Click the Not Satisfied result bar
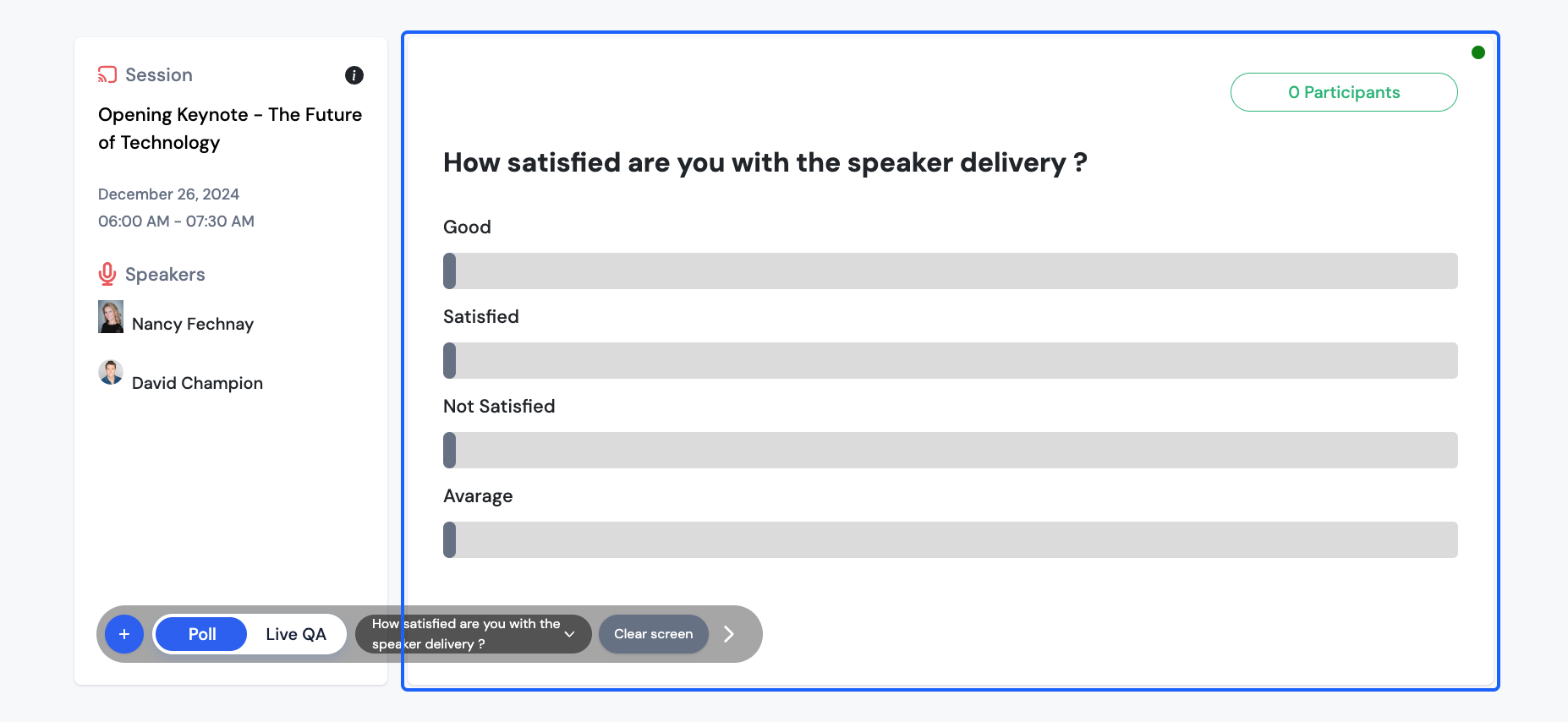The image size is (1568, 722). pyautogui.click(x=951, y=450)
